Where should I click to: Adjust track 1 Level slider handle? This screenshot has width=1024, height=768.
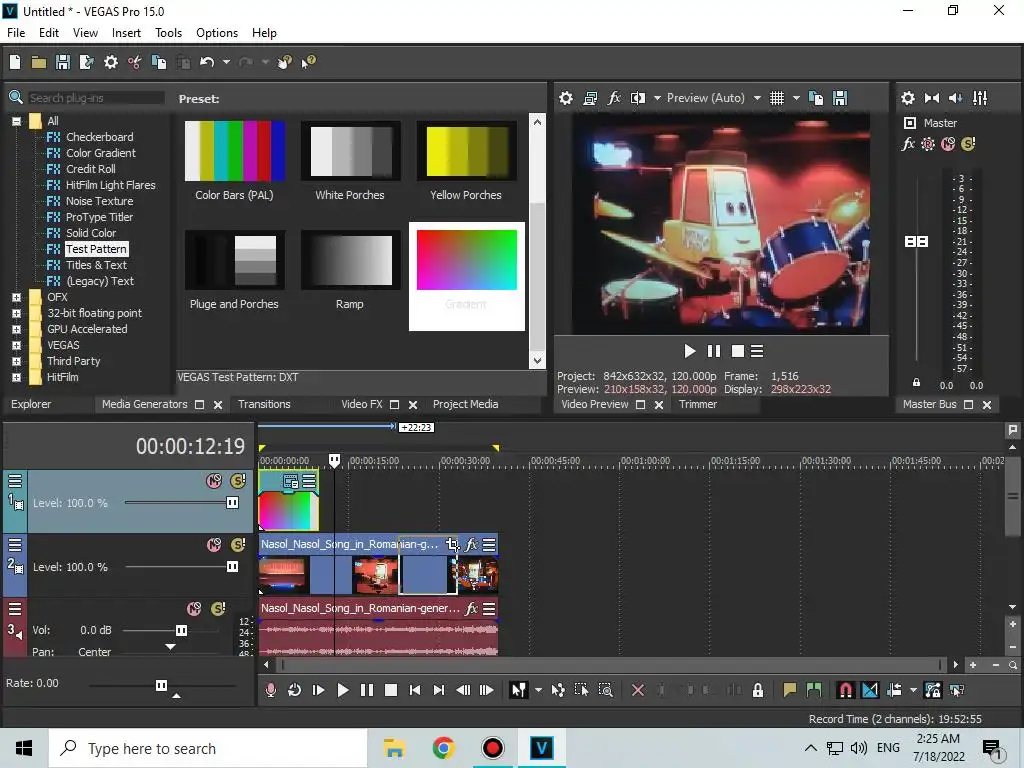tap(232, 503)
